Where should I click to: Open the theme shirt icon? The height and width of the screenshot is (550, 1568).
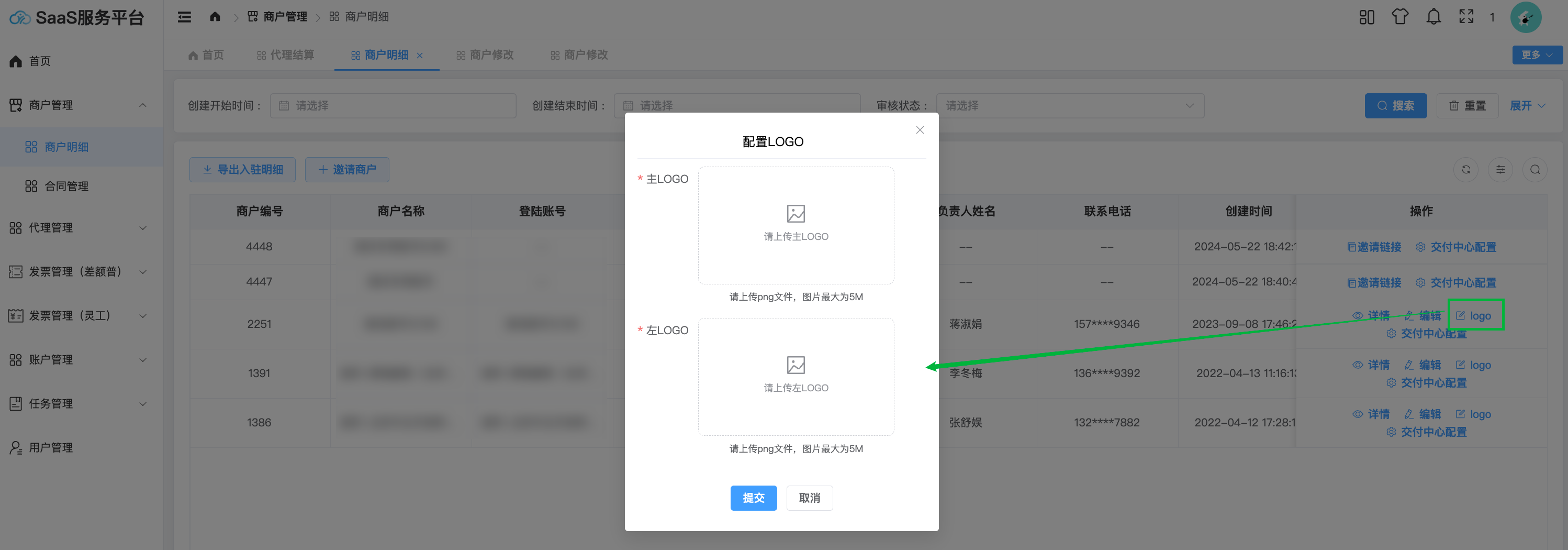[1400, 17]
